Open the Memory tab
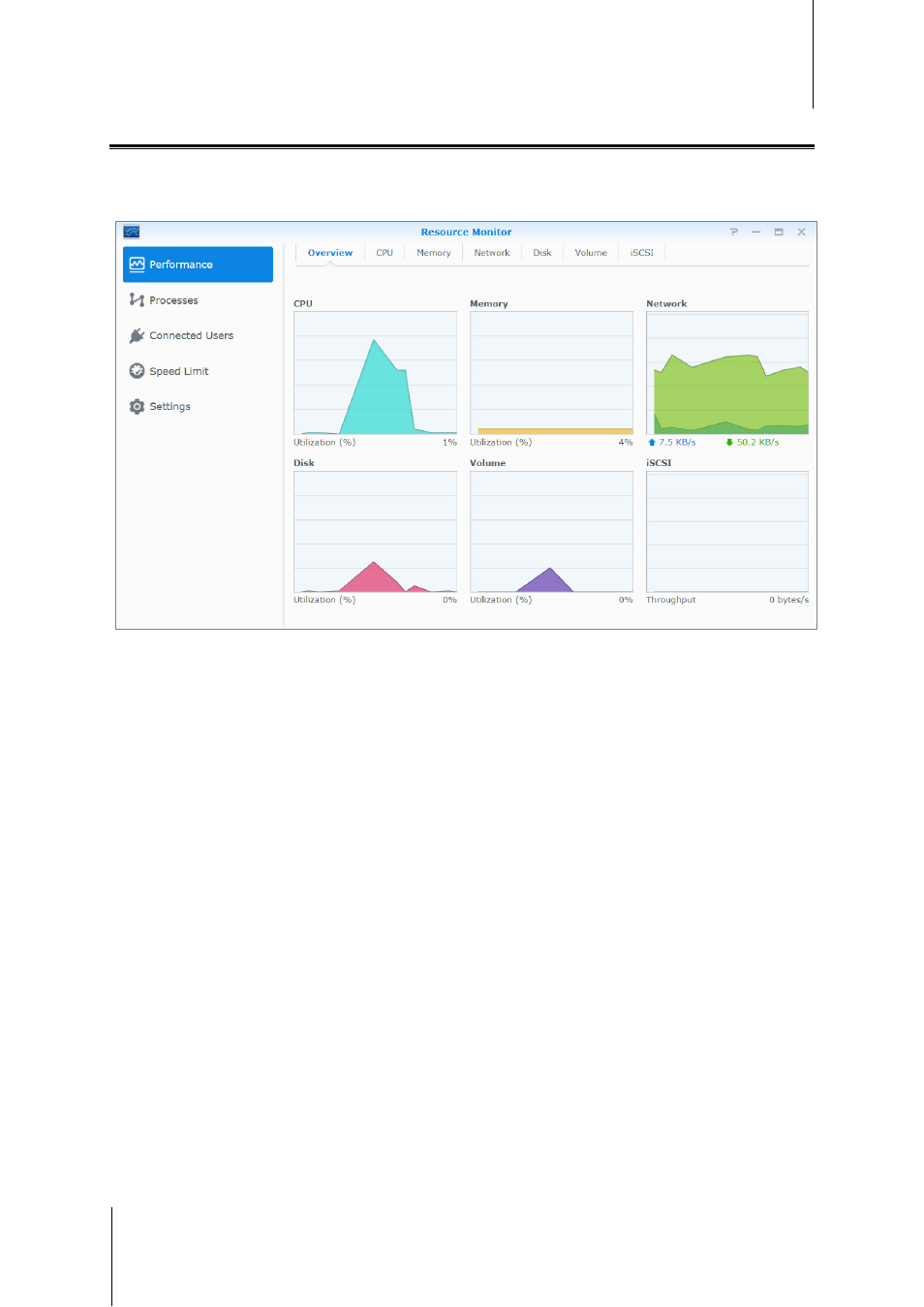924x1307 pixels. pyautogui.click(x=434, y=253)
